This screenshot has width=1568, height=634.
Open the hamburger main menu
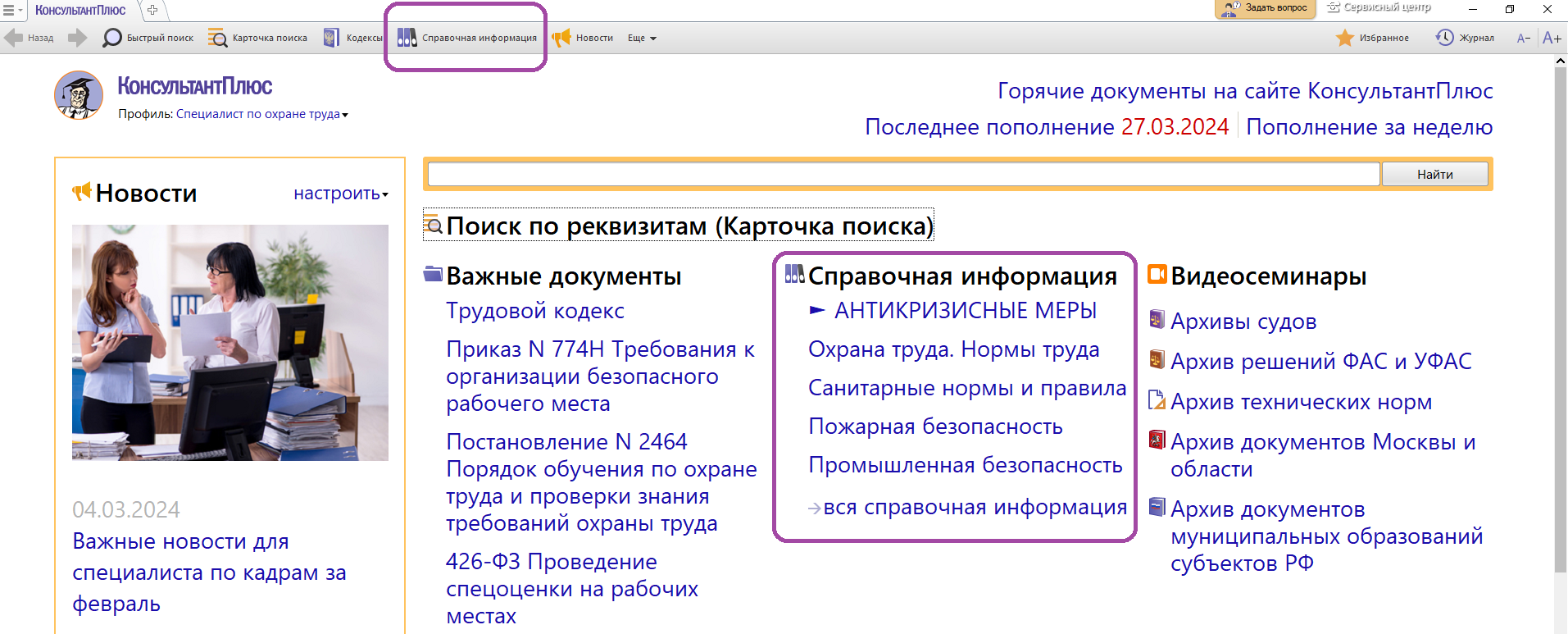9,10
